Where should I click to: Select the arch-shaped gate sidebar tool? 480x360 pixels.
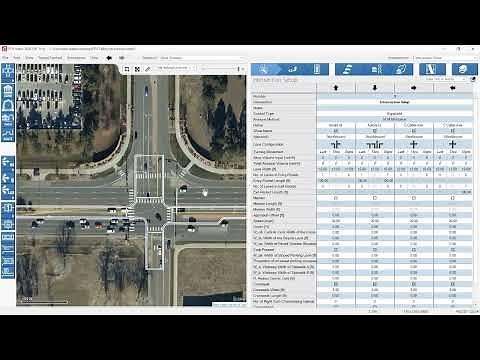8,106
